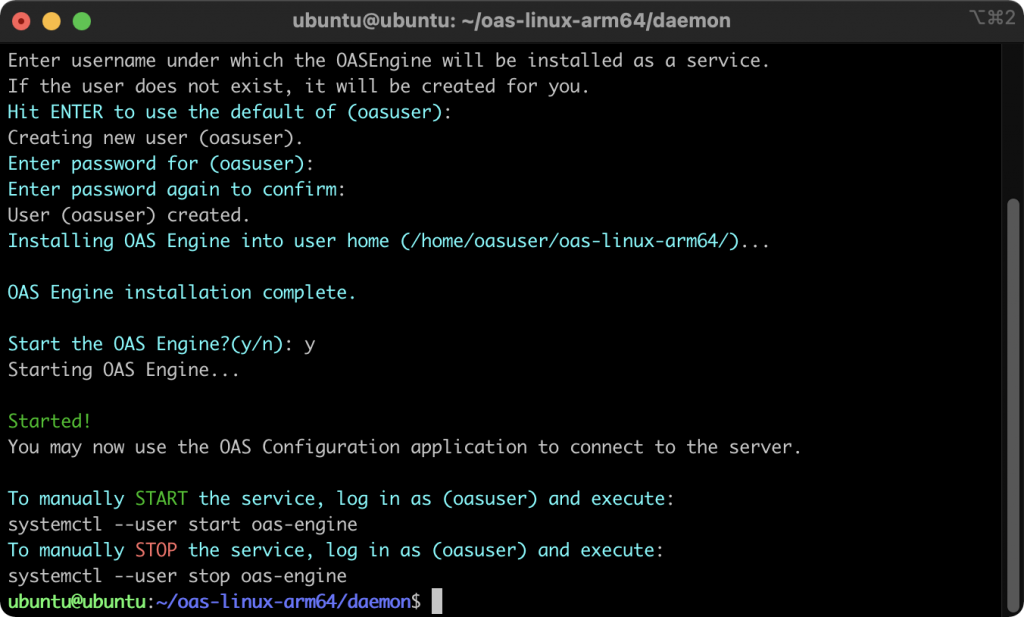Click the green START word
The image size is (1024, 617).
[x=161, y=498]
